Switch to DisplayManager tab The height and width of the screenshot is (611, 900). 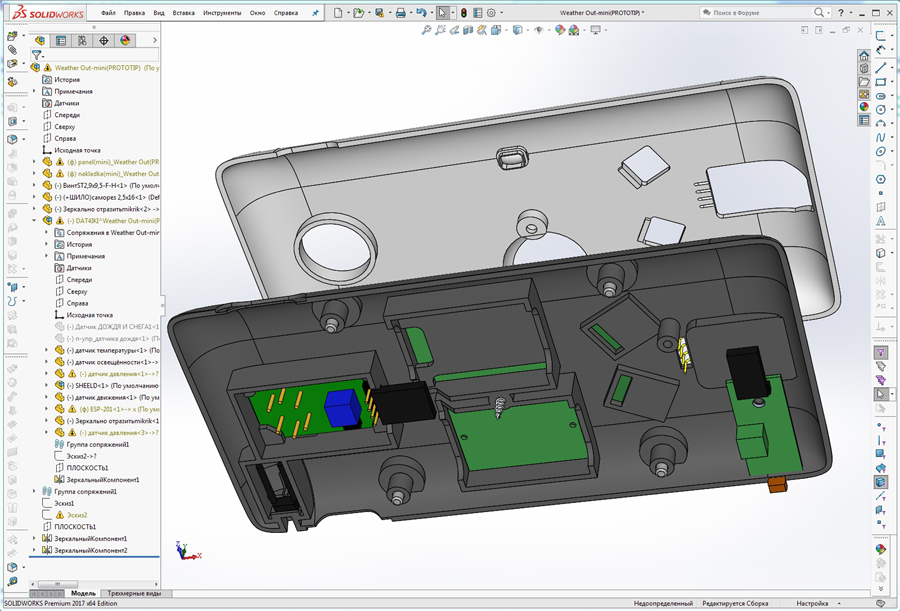coord(125,40)
